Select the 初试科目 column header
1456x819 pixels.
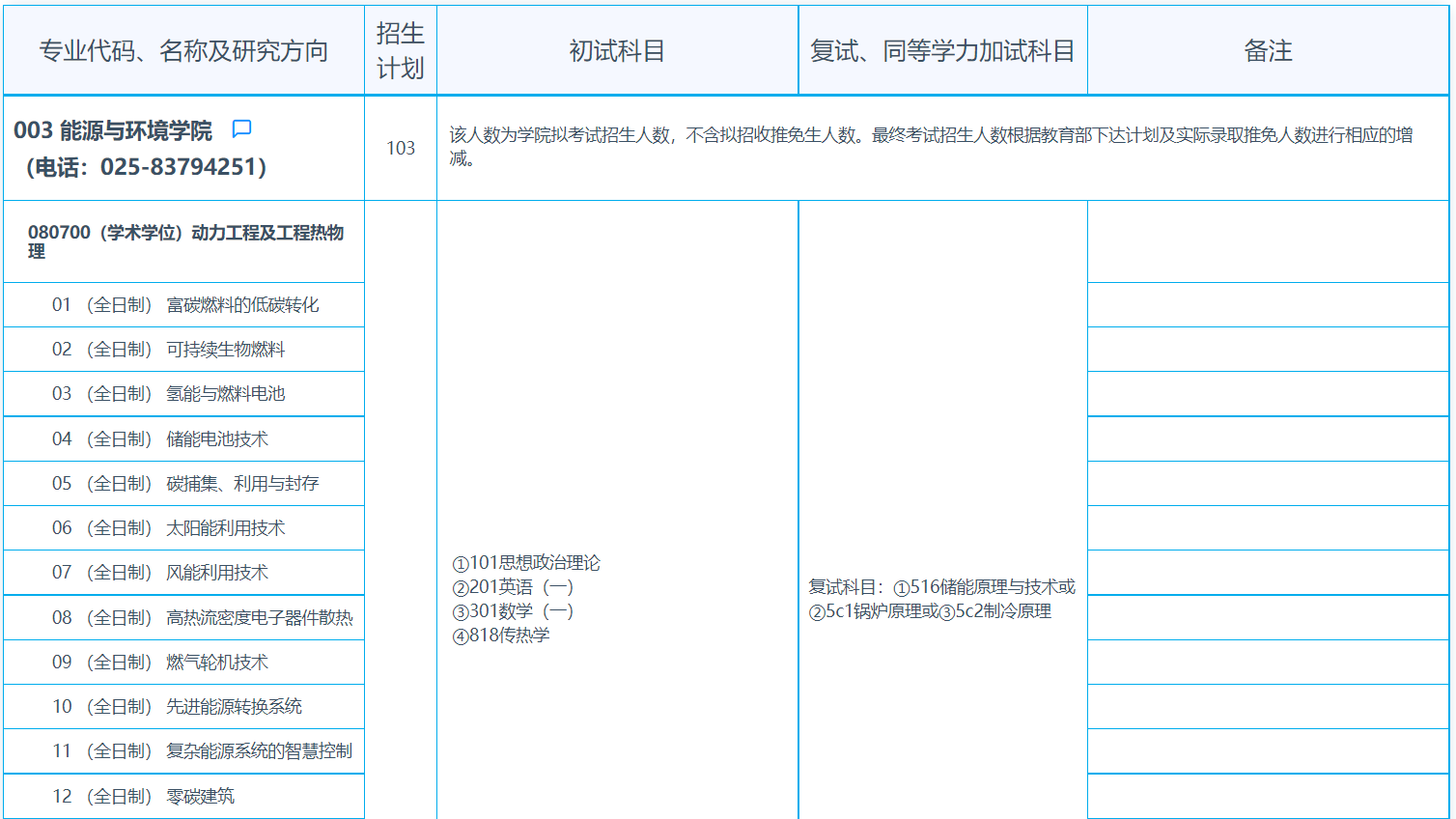pos(617,51)
